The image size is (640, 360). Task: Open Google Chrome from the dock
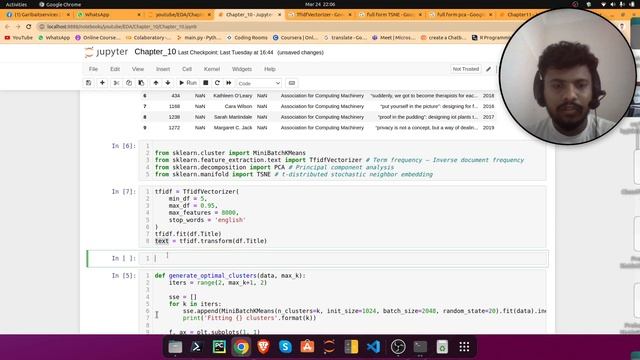click(241, 347)
